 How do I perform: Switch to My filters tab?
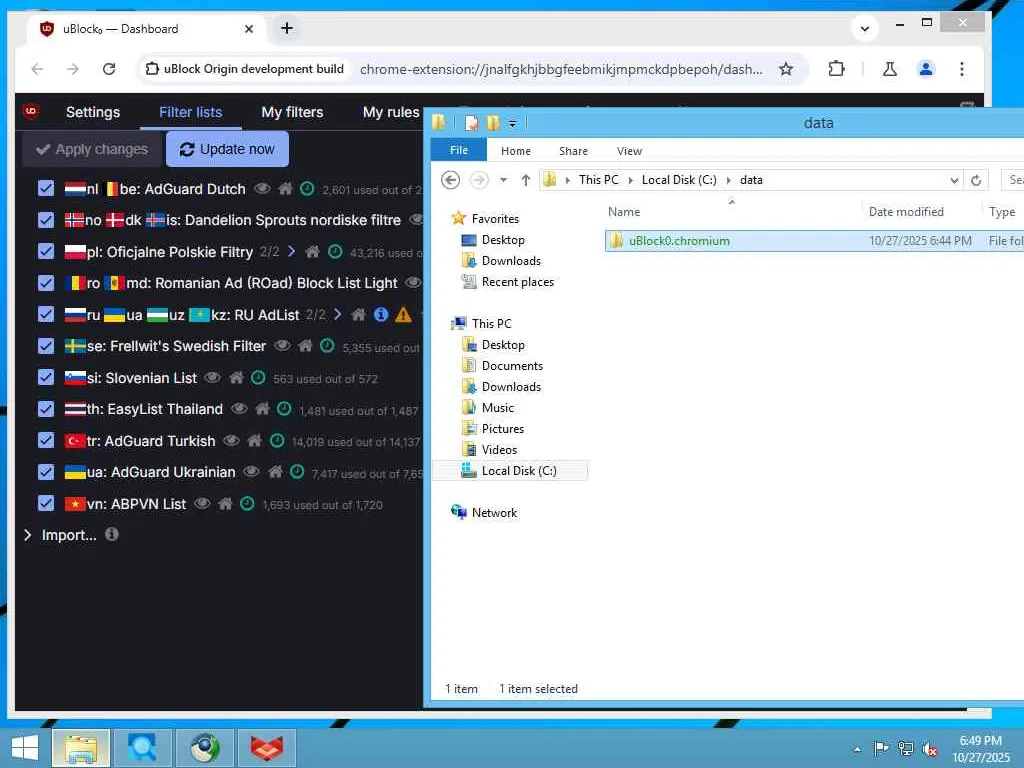coord(292,112)
